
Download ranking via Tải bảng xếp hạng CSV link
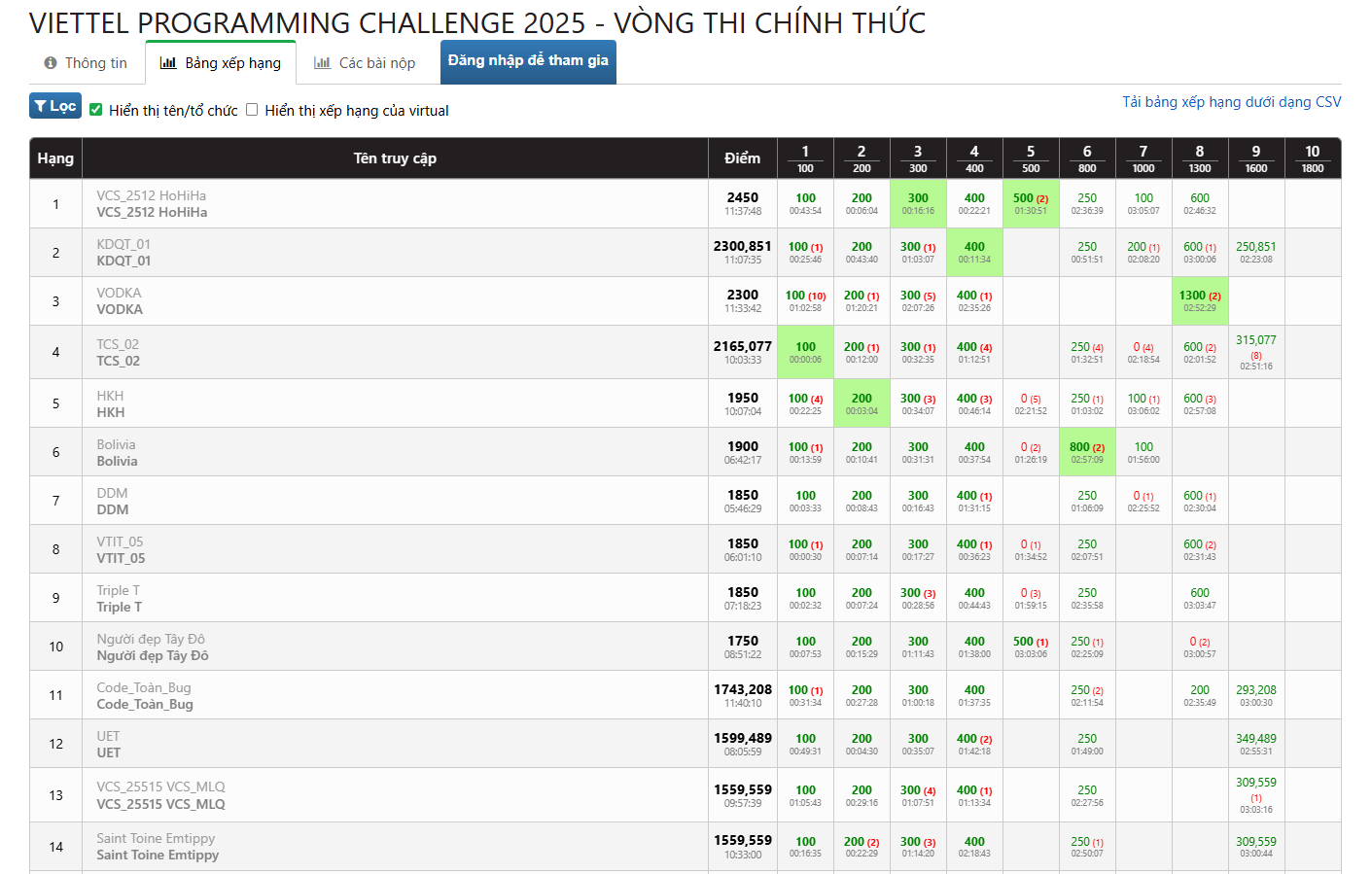click(1231, 102)
